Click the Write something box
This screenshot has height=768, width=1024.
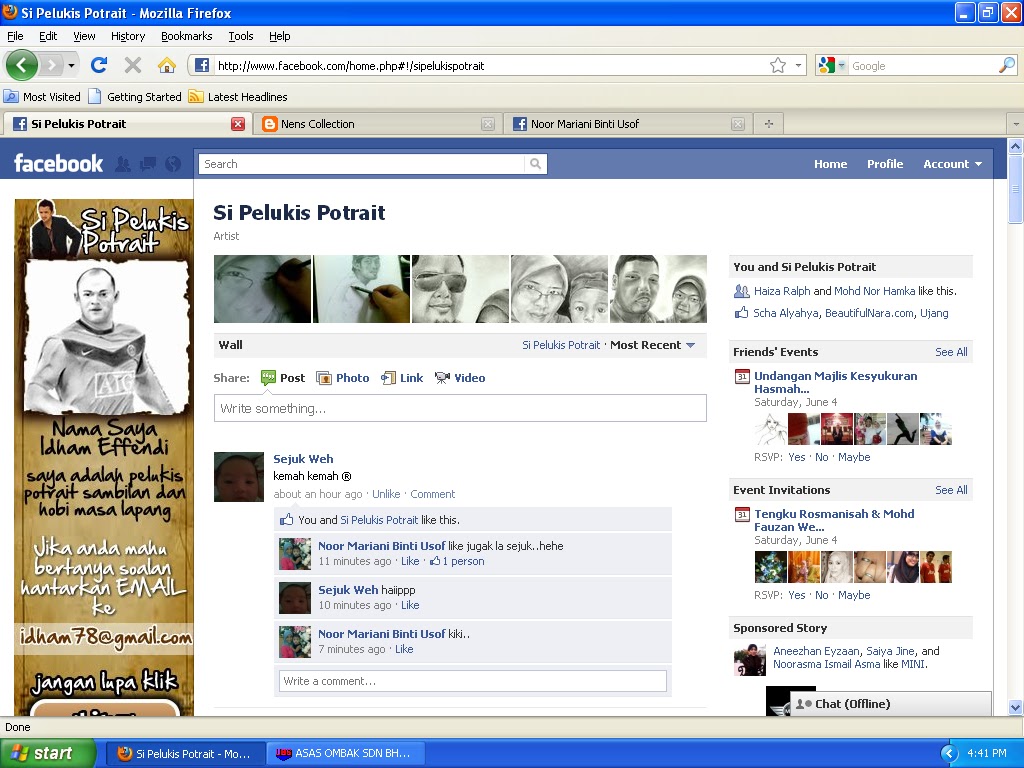click(x=460, y=408)
